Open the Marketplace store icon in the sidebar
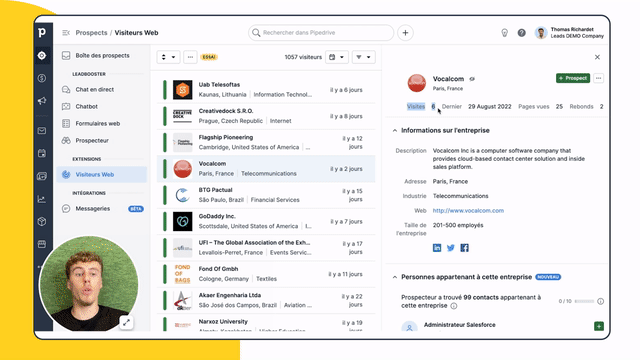The width and height of the screenshot is (640, 360). (x=42, y=244)
